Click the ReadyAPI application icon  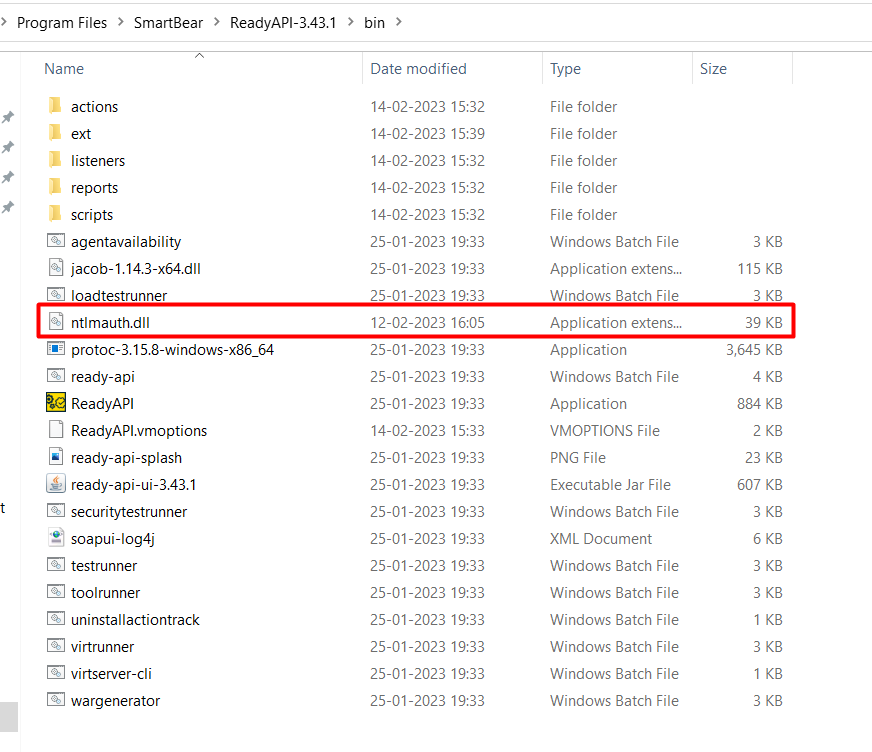point(56,404)
